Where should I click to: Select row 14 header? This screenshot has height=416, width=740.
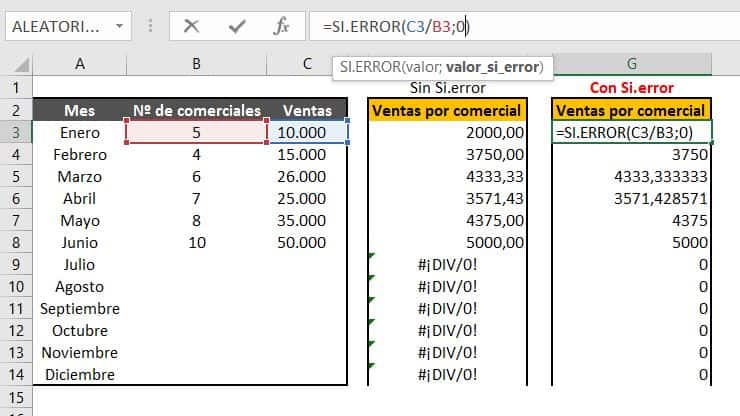click(16, 374)
